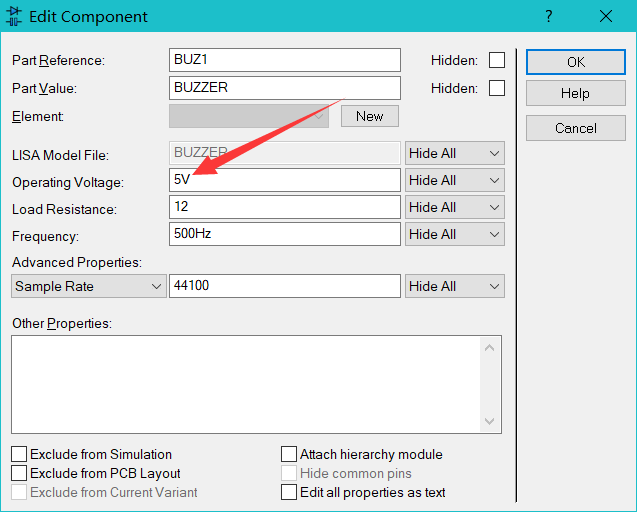Open the Sample Rate advanced property dropdown
Viewport: 637px width, 512px height.
(x=89, y=286)
